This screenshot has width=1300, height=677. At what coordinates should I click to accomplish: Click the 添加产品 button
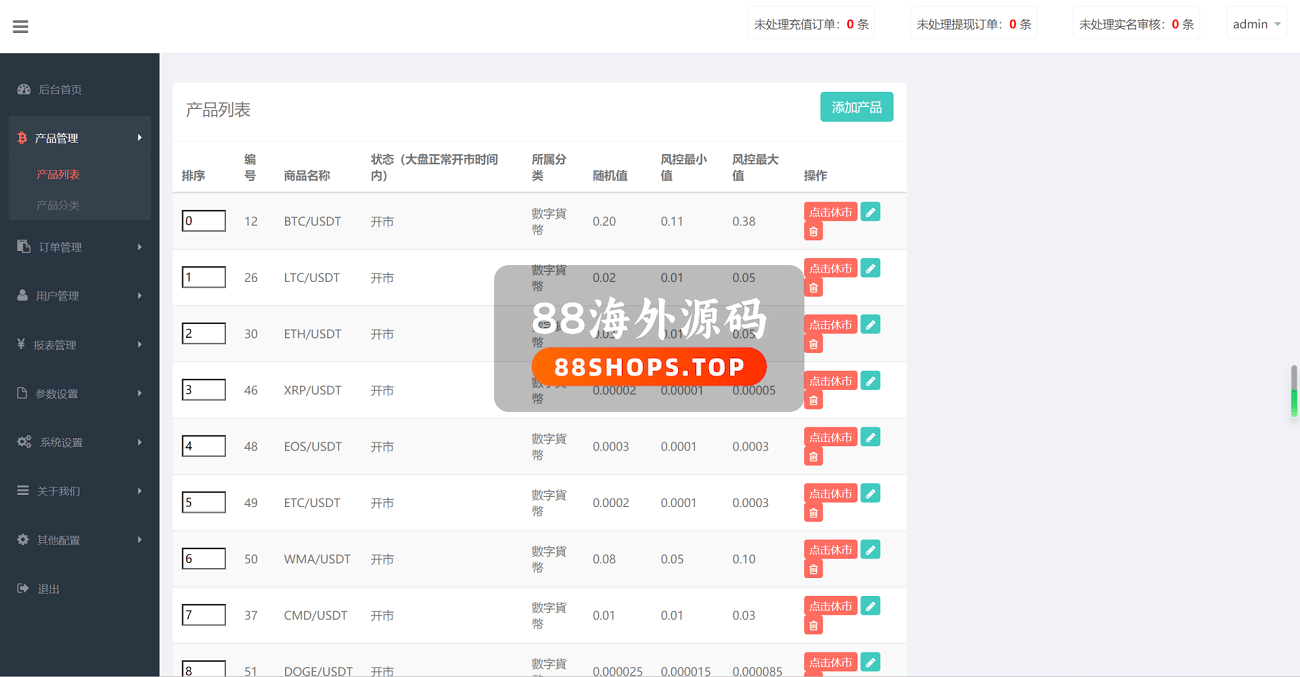coord(856,107)
